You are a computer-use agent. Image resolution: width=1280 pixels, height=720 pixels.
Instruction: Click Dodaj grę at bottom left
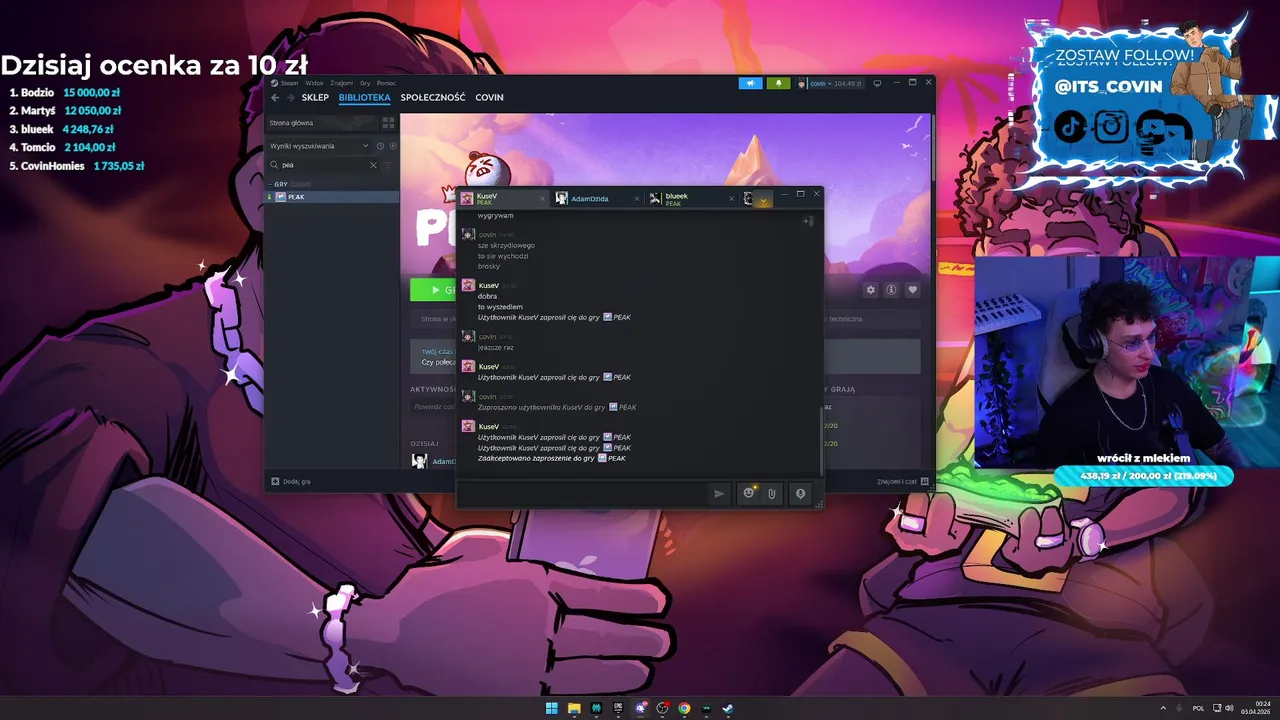click(x=291, y=481)
